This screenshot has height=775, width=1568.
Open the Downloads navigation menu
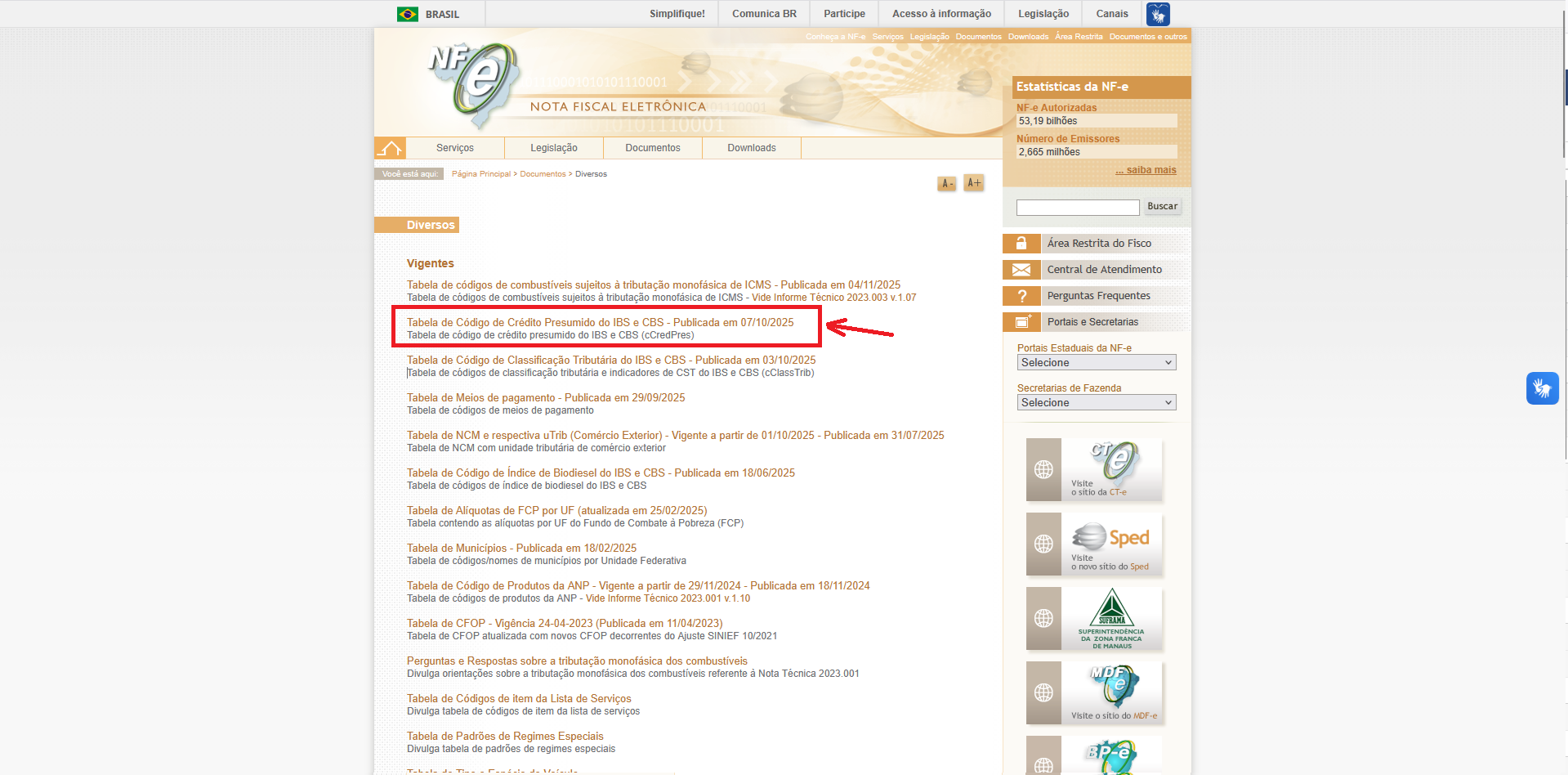point(751,148)
